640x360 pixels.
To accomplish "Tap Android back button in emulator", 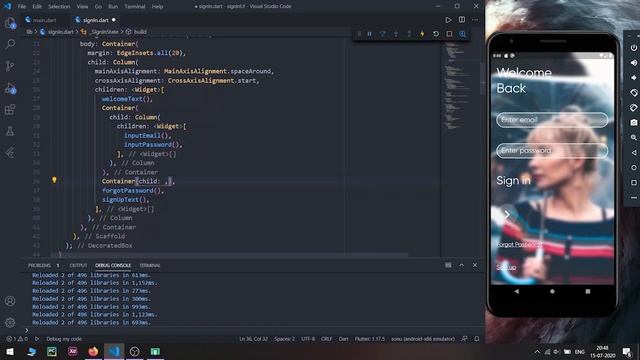I will (517, 291).
